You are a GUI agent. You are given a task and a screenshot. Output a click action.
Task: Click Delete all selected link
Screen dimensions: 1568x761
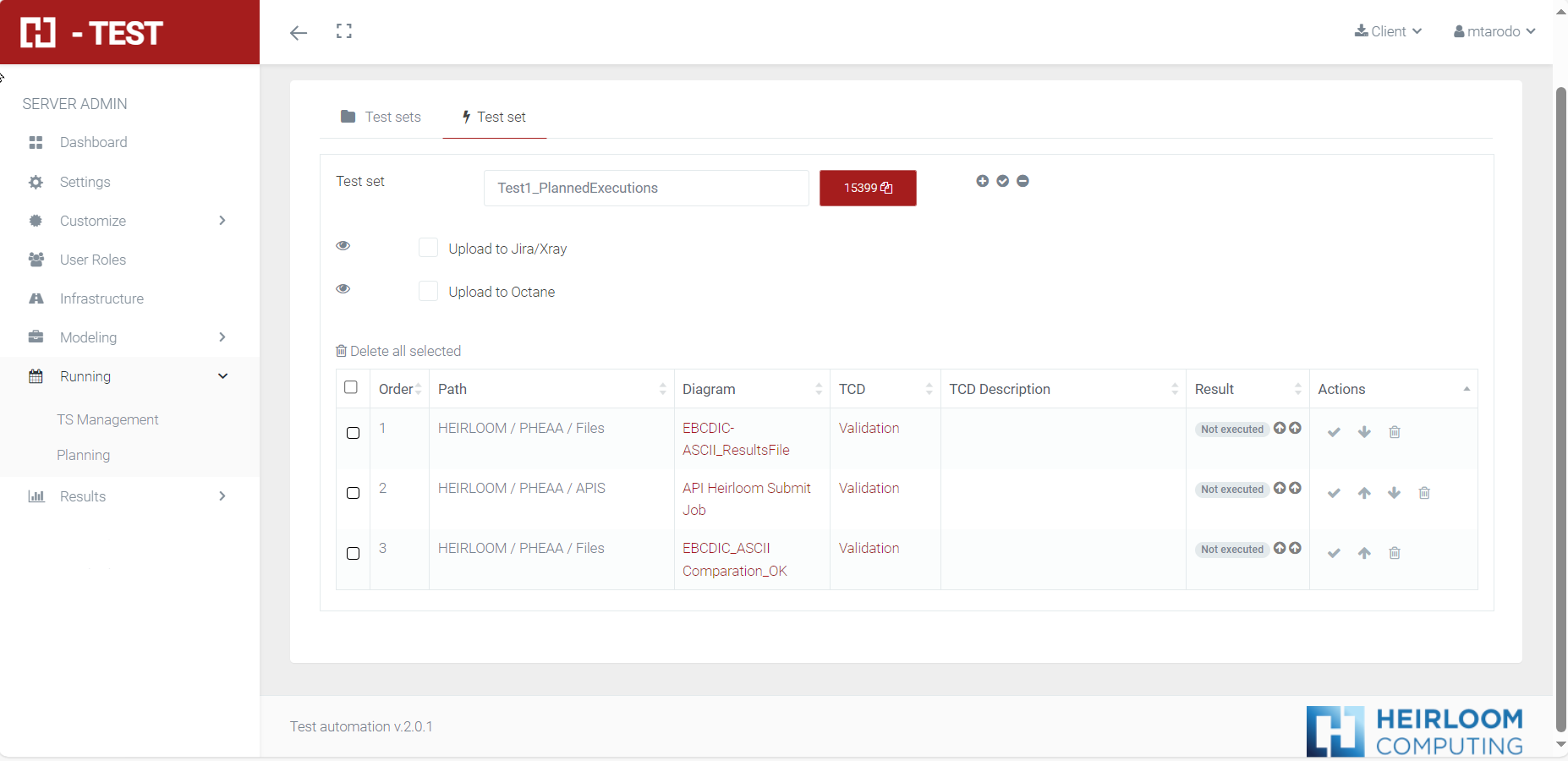tap(398, 351)
